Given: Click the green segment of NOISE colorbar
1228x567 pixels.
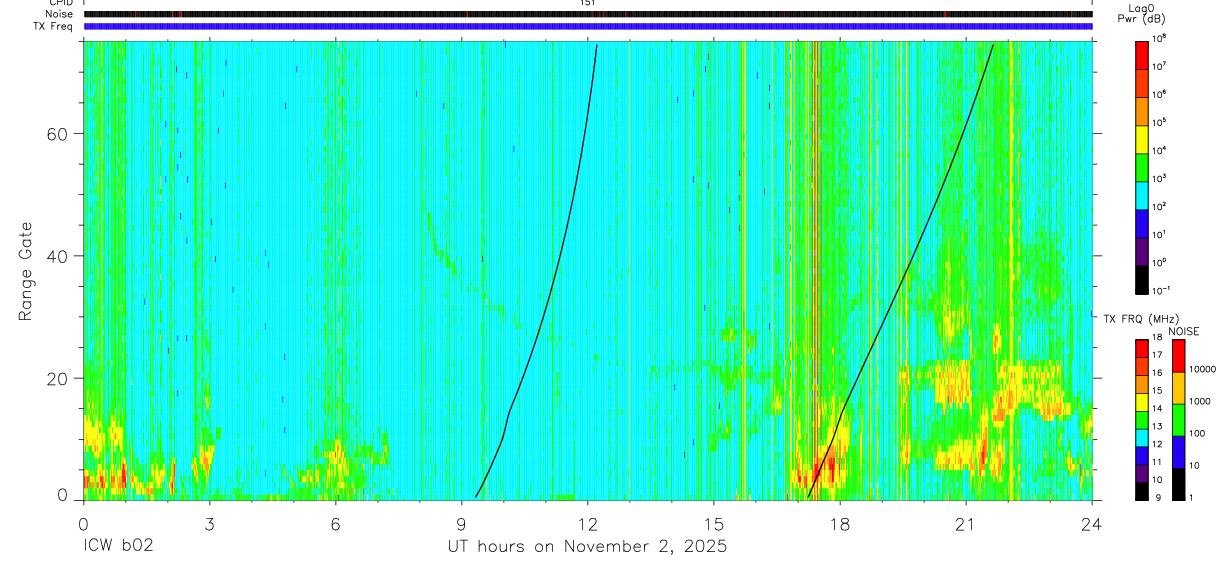Looking at the screenshot, I should pyautogui.click(x=1177, y=420).
